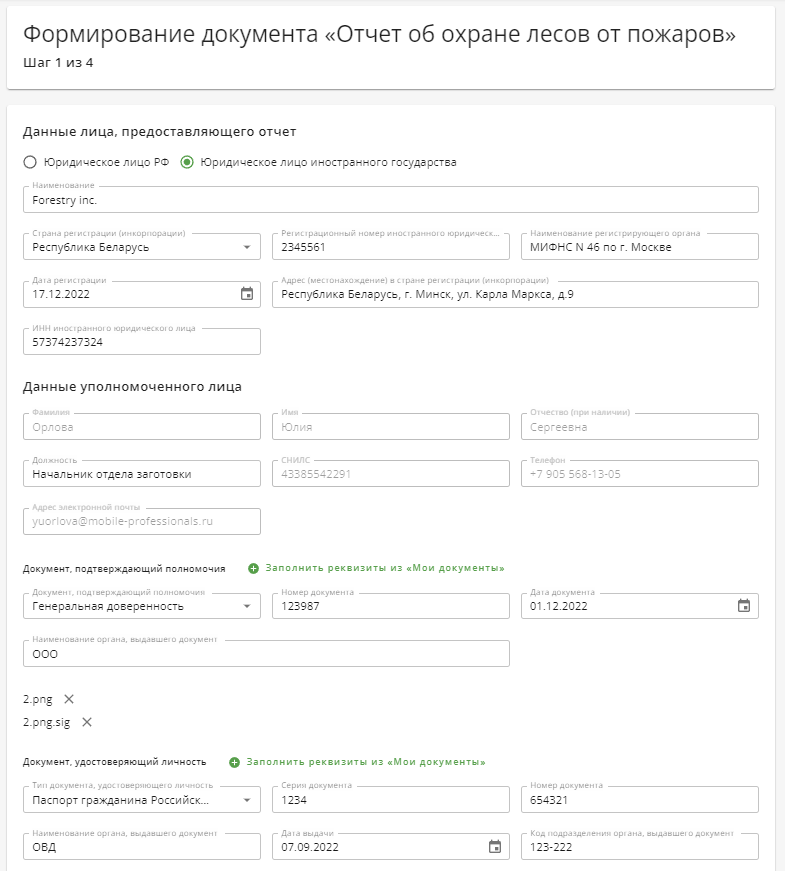Viewport: 785px width, 871px height.
Task: Remove attached file 2.png
Action: click(x=69, y=699)
